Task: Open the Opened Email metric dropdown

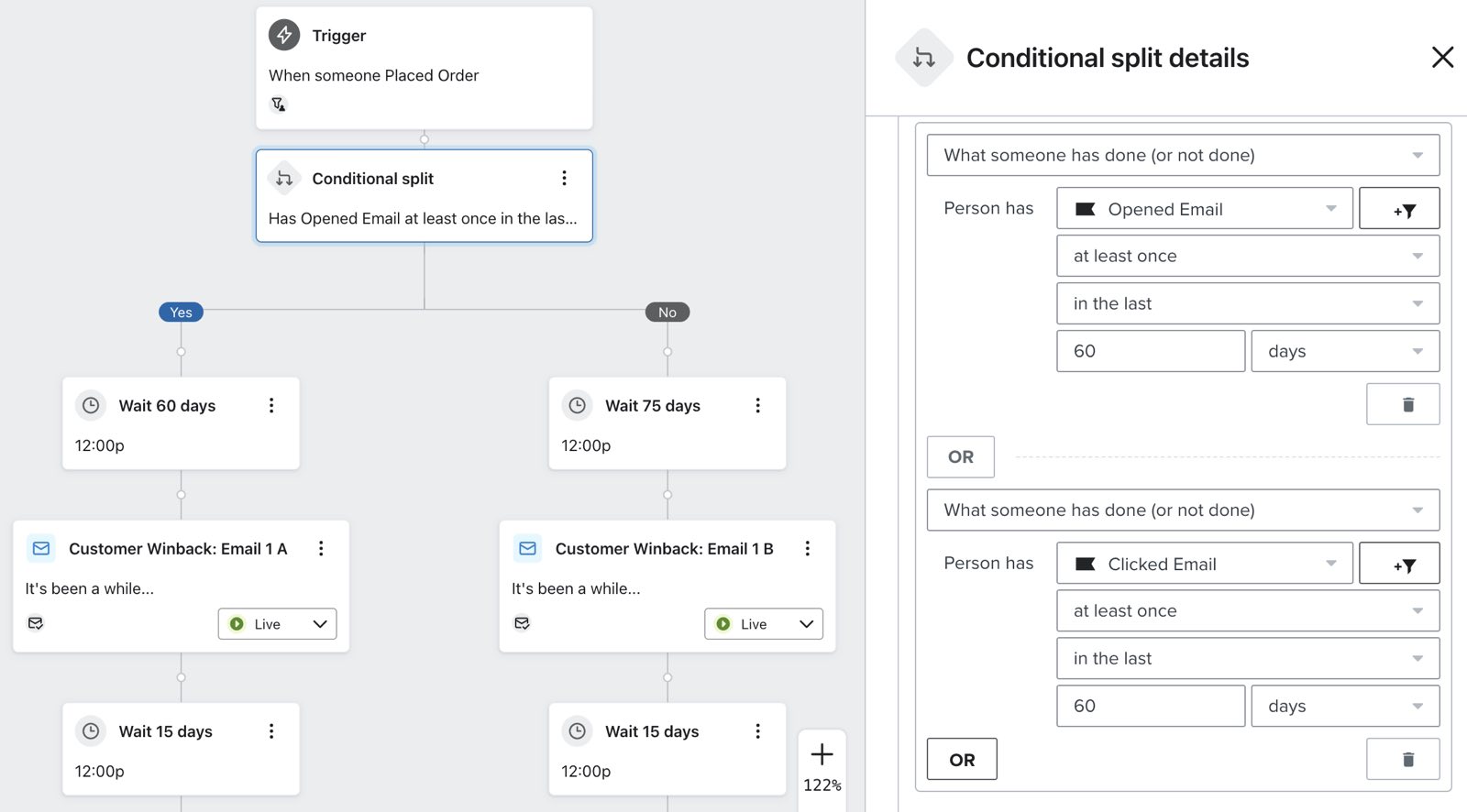Action: click(x=1204, y=209)
